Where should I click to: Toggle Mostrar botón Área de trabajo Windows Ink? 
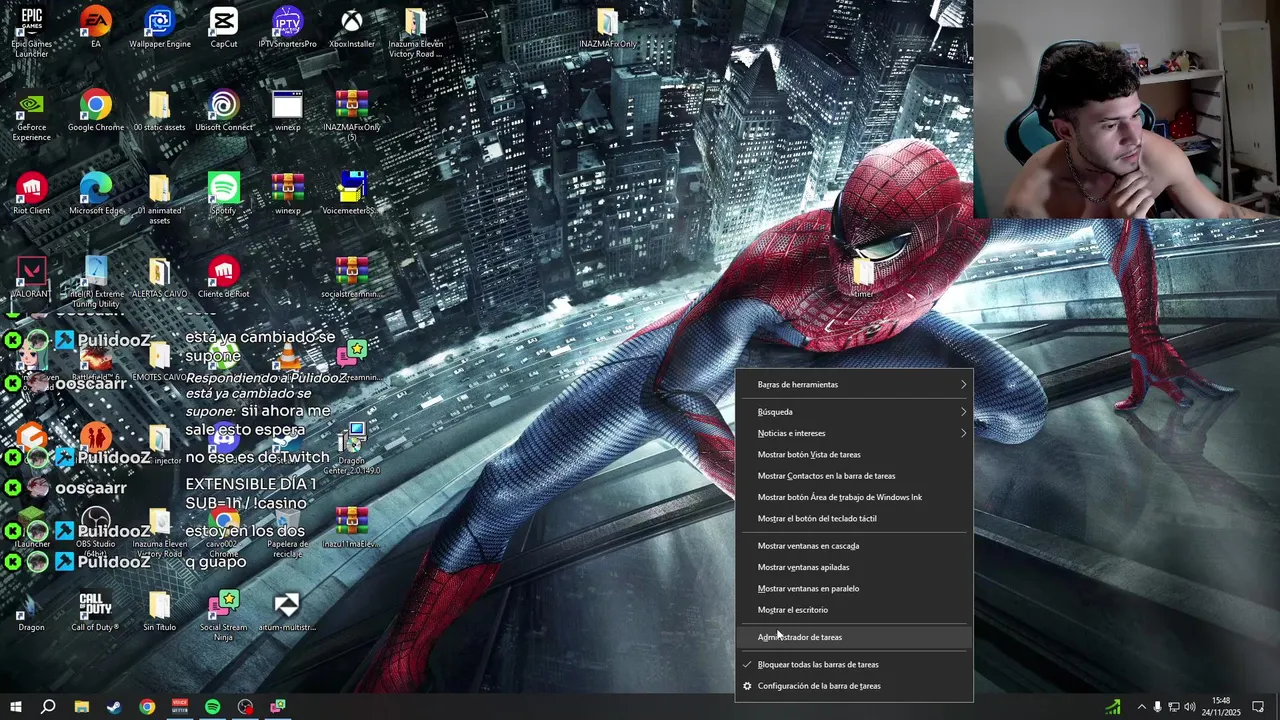pyautogui.click(x=854, y=497)
